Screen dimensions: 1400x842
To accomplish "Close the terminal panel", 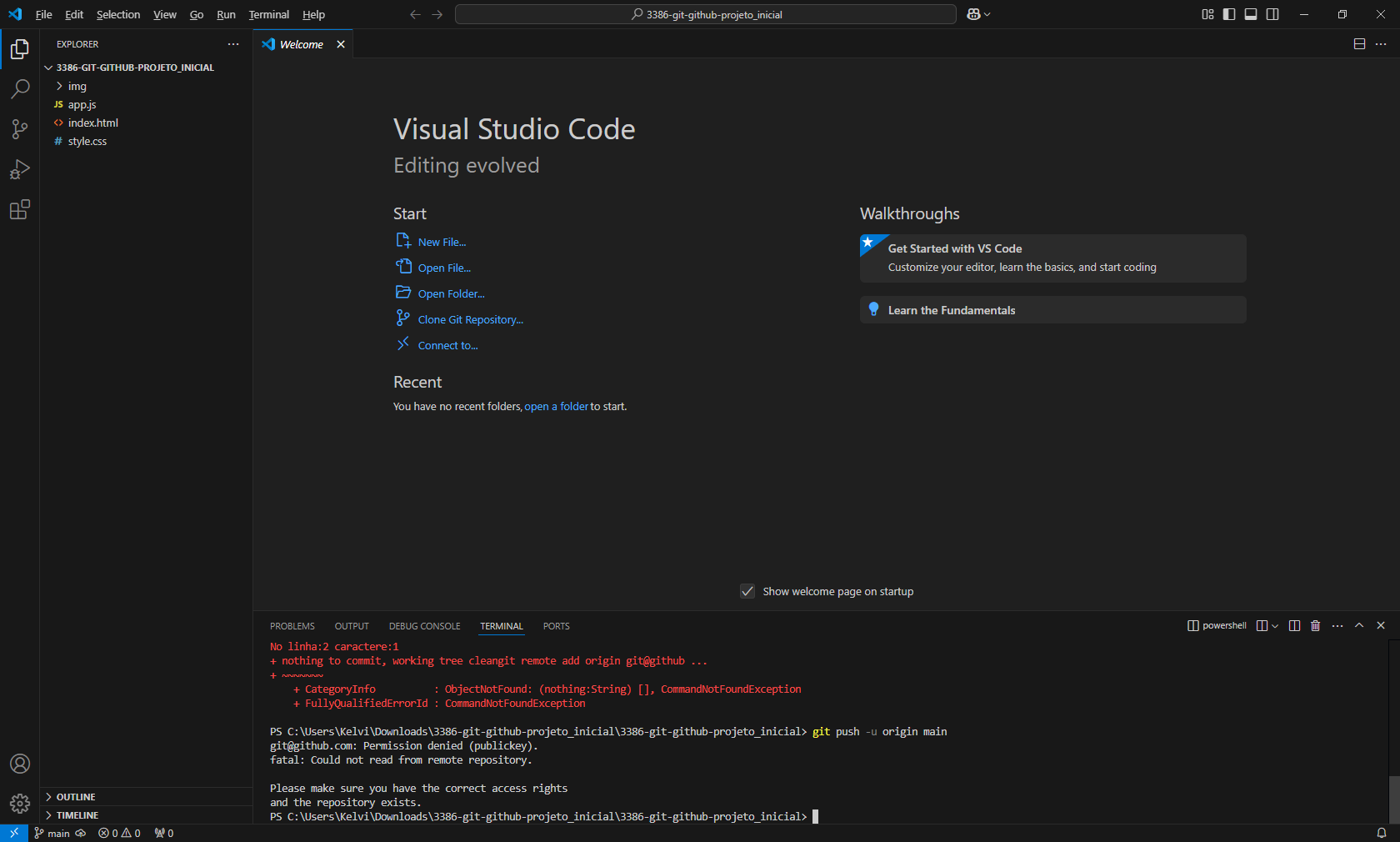I will click(1381, 625).
